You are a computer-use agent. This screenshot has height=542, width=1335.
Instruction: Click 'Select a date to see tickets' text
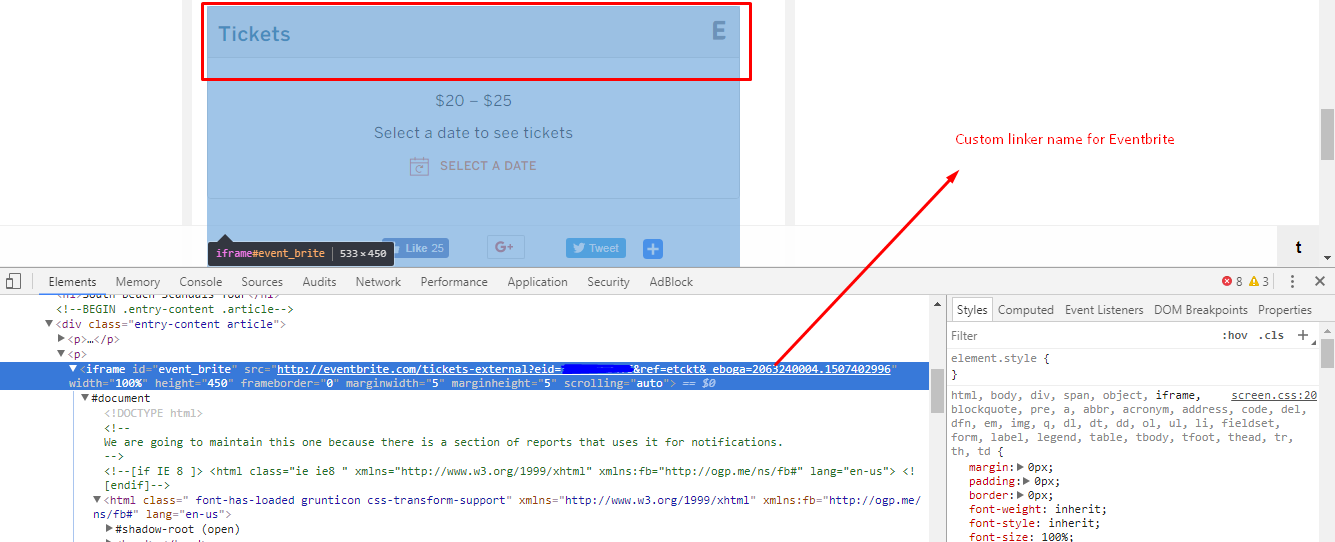[x=473, y=133]
